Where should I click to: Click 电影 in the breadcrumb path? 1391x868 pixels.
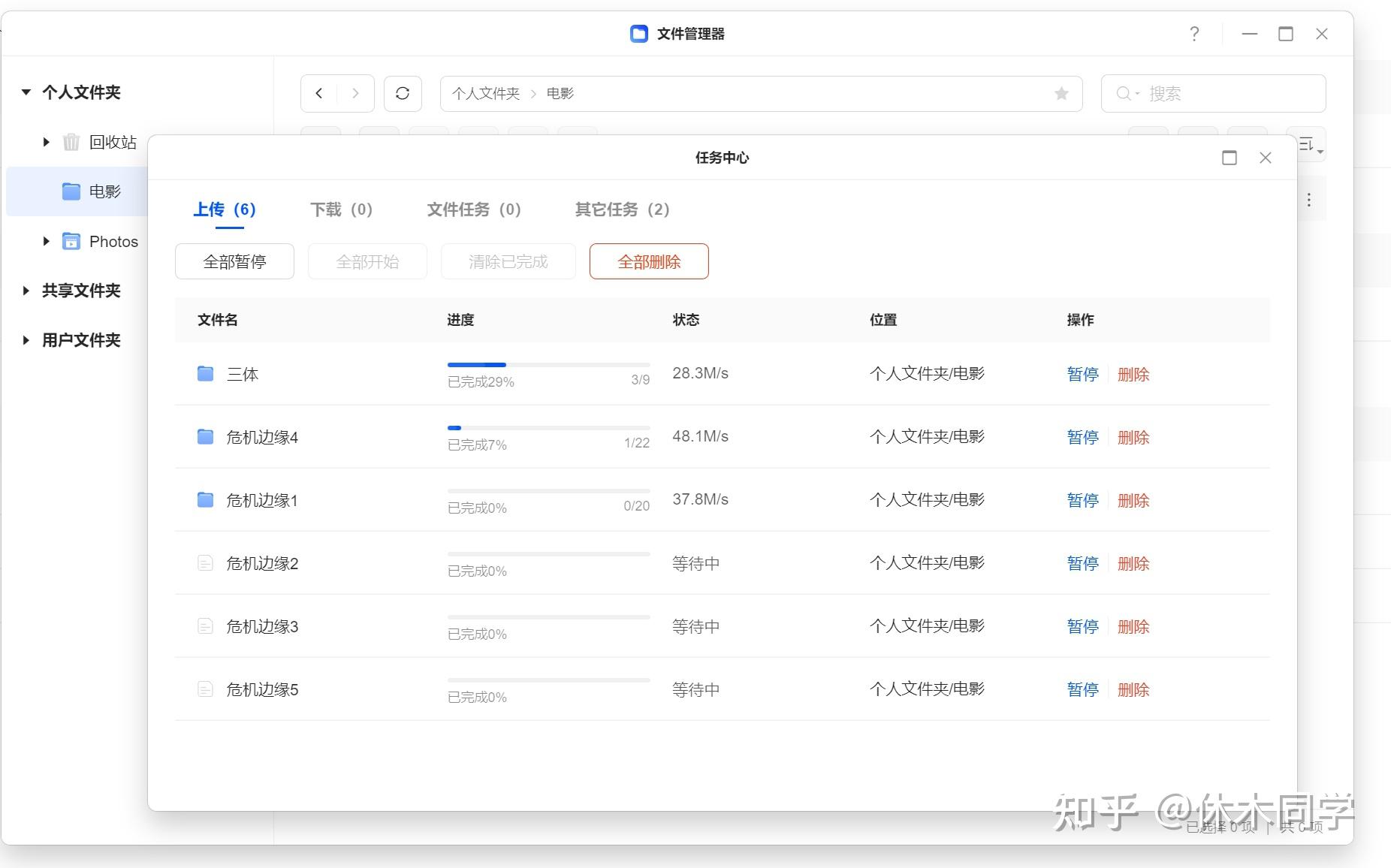pyautogui.click(x=560, y=93)
